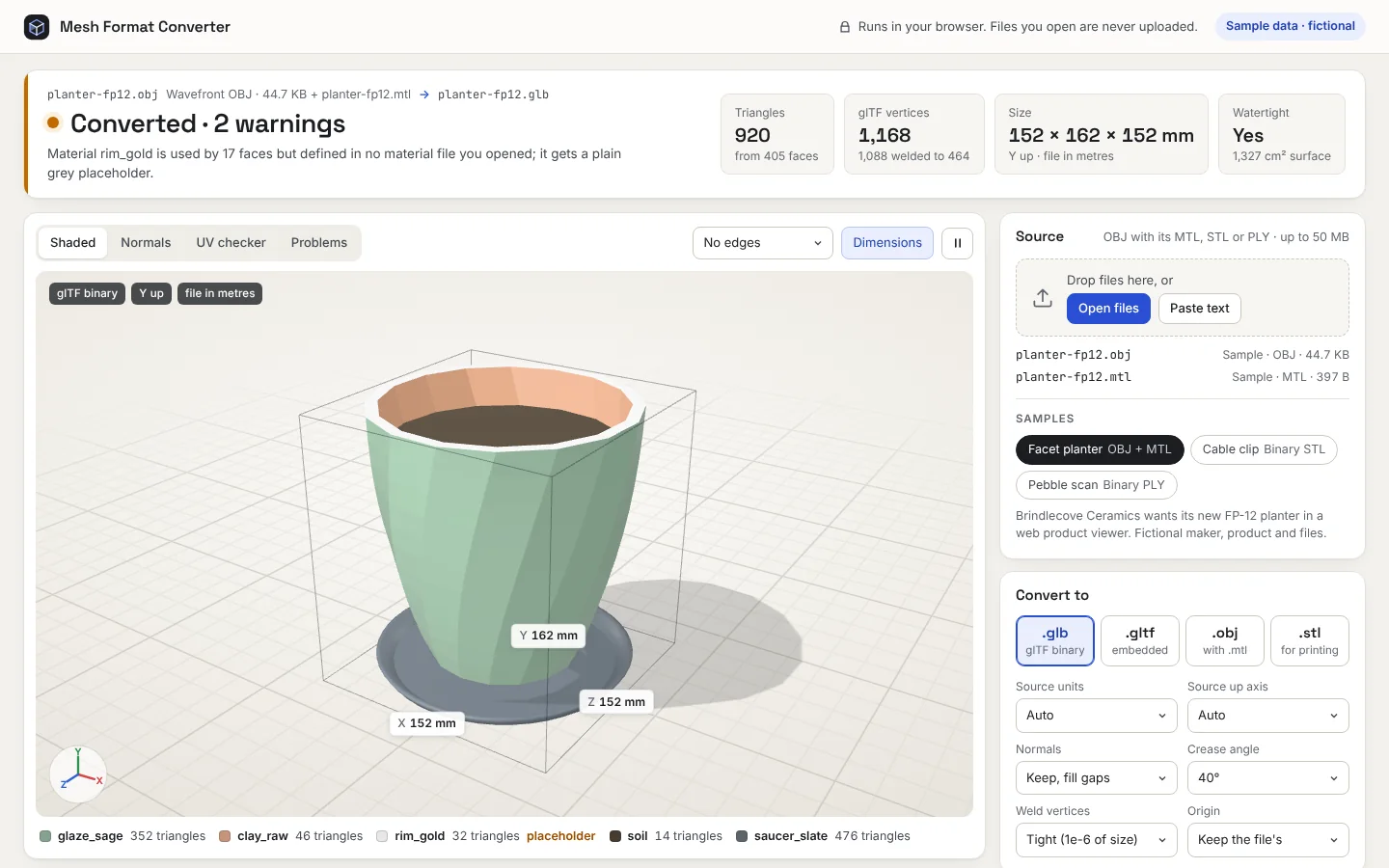Click the lock icon beside privacy note
The image size is (1389, 868).
pyautogui.click(x=845, y=27)
